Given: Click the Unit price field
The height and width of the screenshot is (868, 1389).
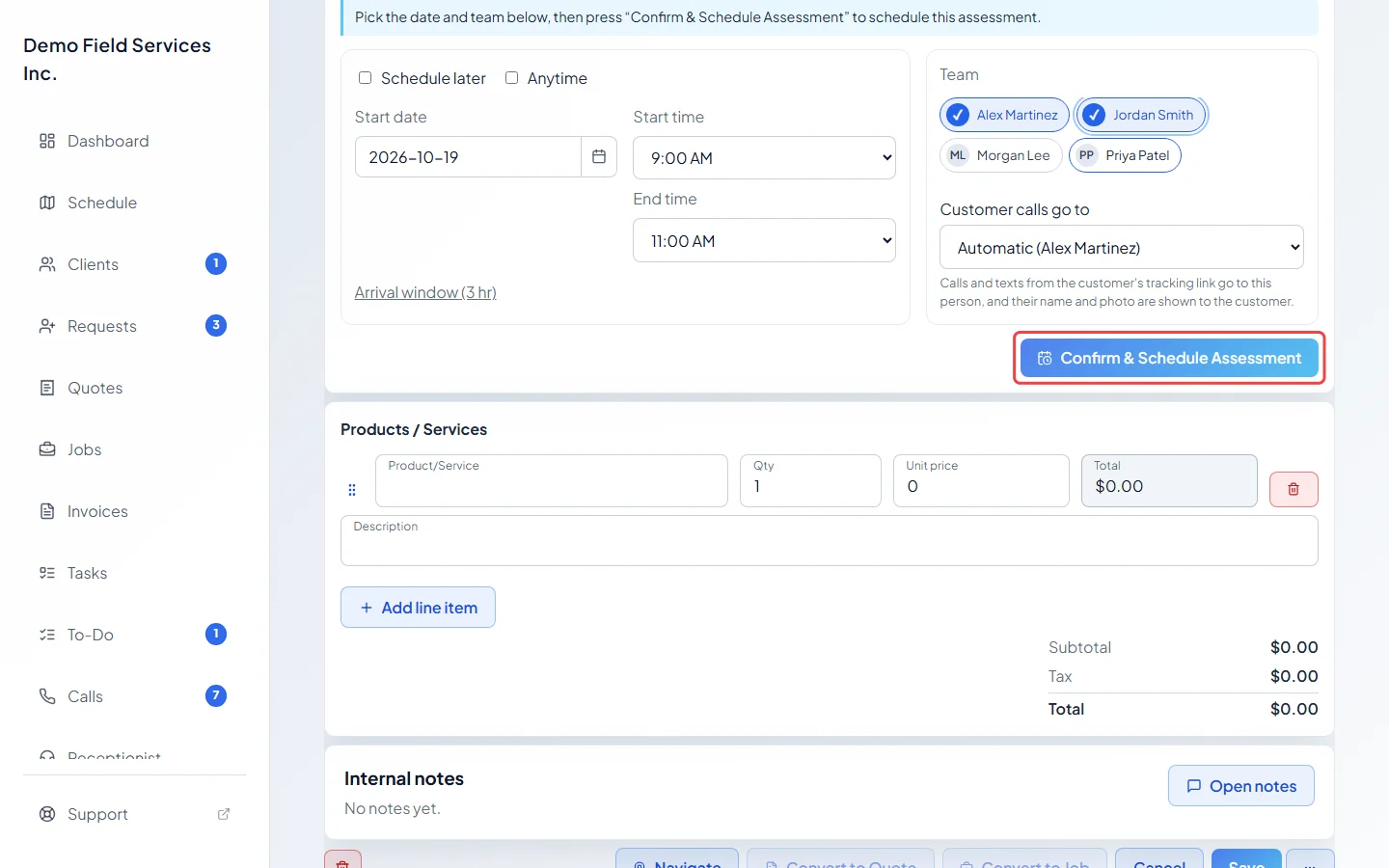Looking at the screenshot, I should [x=981, y=480].
